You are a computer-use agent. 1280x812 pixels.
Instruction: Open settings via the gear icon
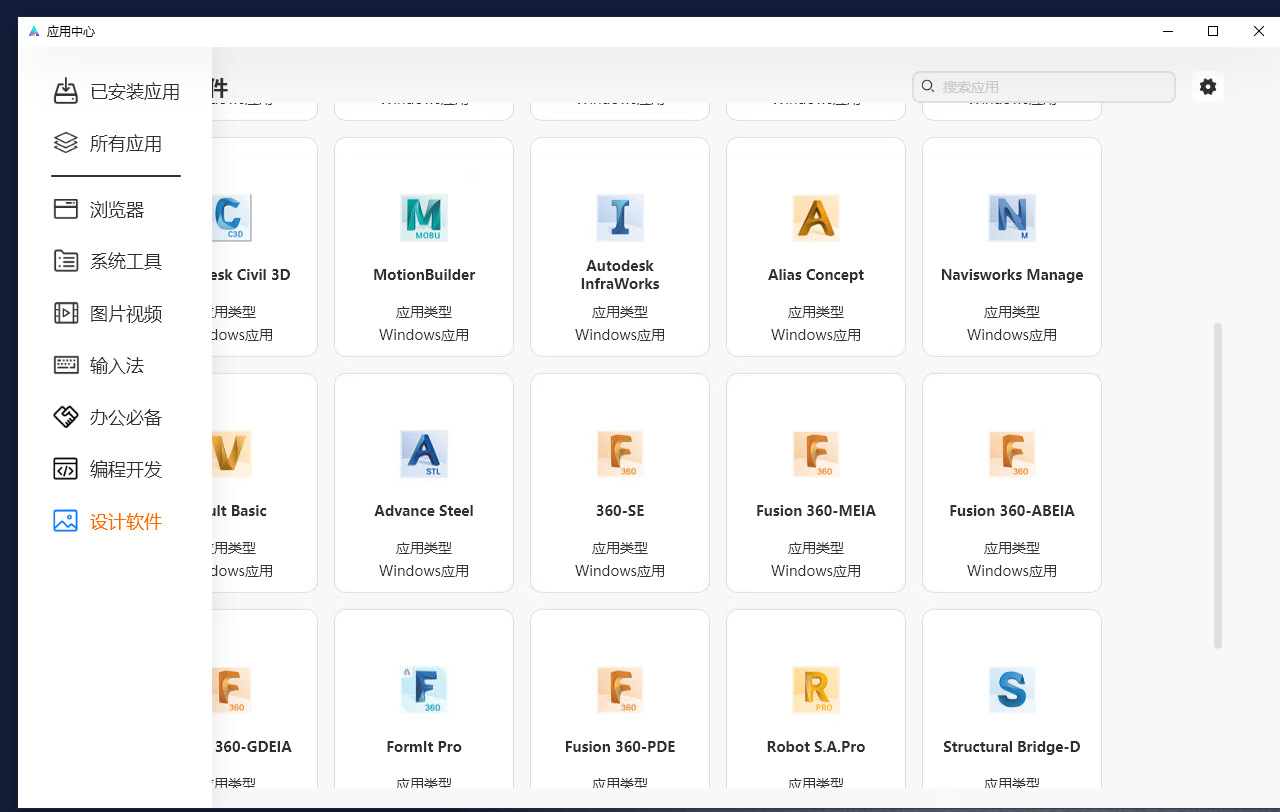1208,87
